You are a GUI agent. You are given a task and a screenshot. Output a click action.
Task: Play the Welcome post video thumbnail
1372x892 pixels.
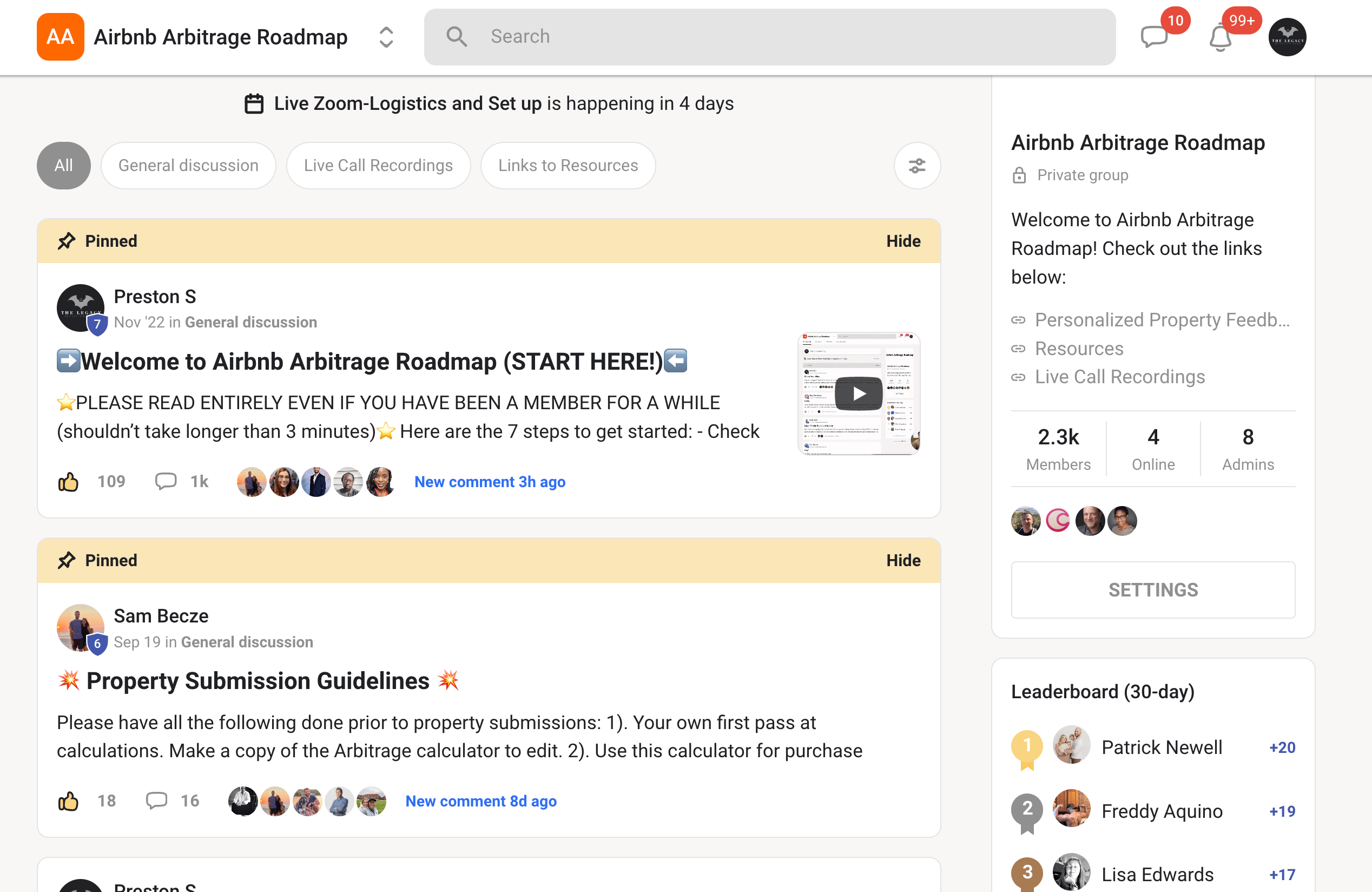[859, 393]
